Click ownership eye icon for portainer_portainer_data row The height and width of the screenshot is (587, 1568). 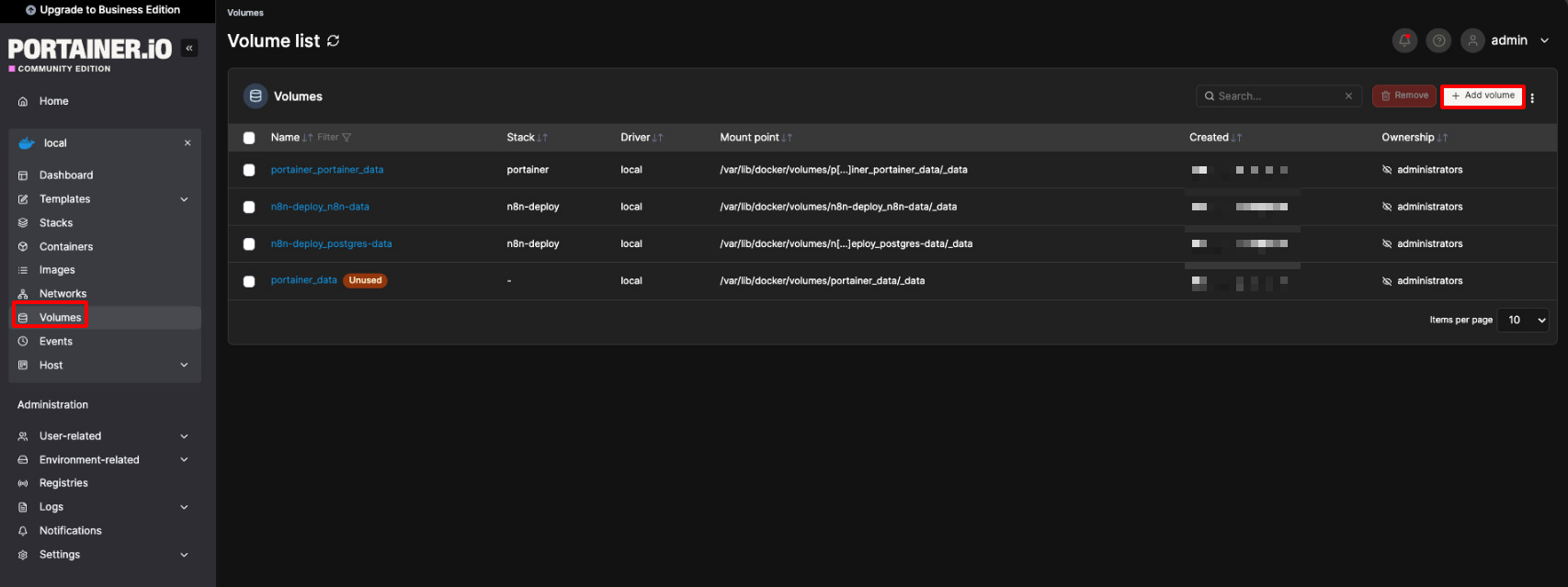(x=1387, y=170)
